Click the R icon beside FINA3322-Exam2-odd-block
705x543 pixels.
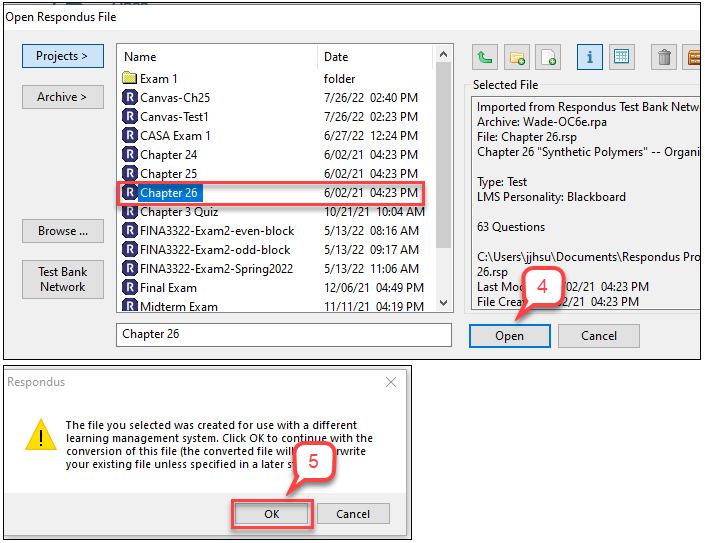tap(129, 249)
